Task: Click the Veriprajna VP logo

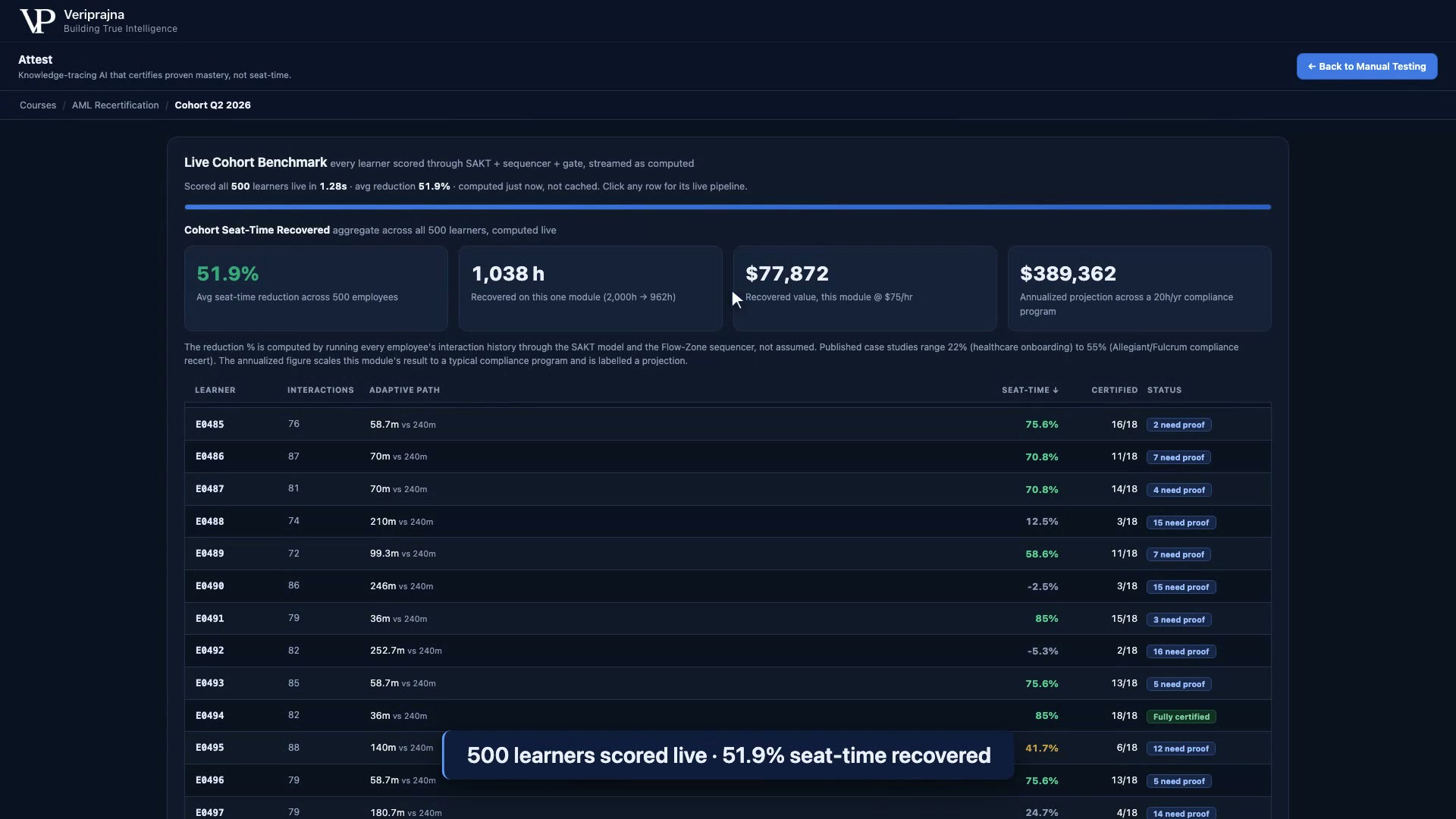Action: pos(37,21)
